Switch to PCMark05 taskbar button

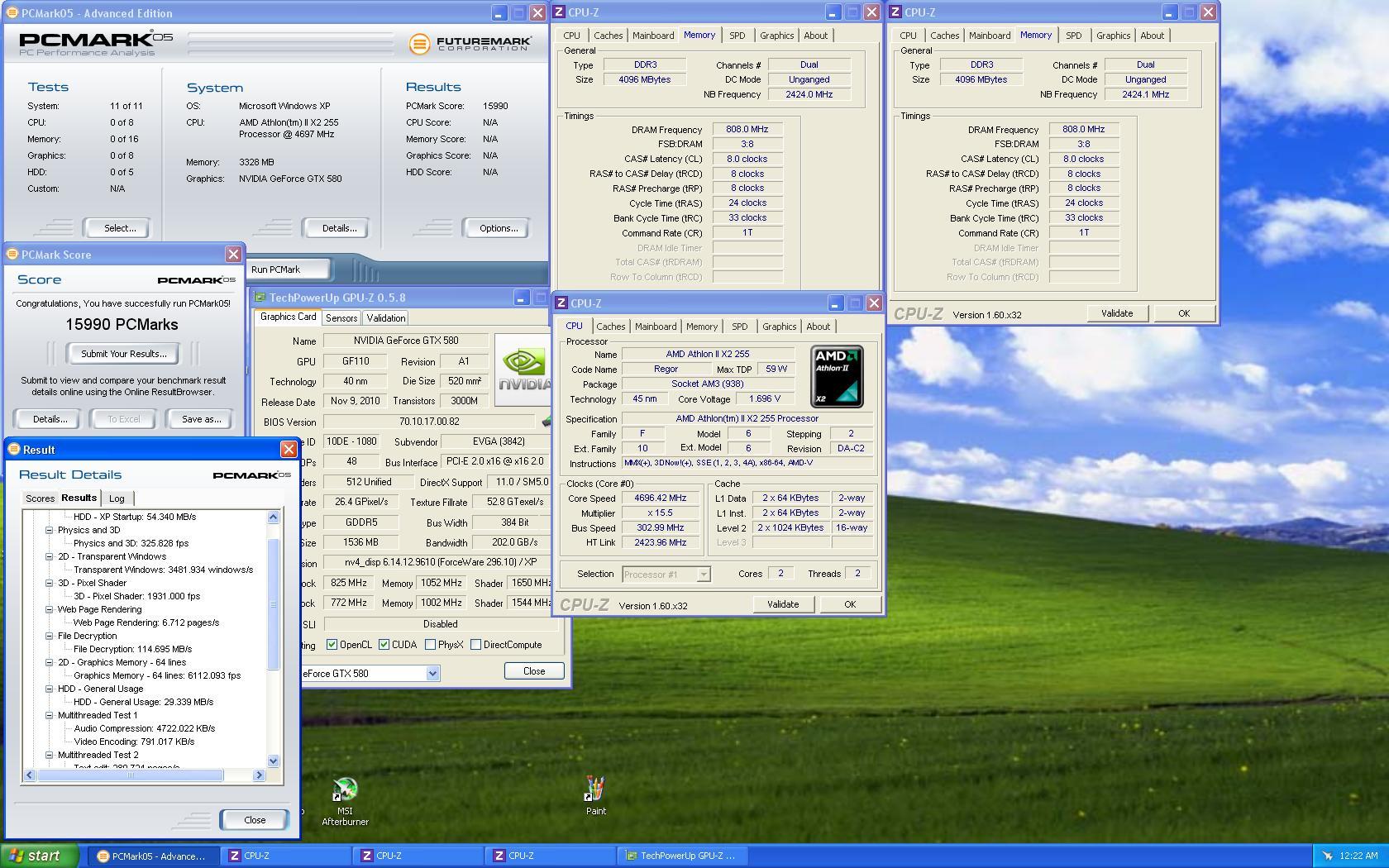click(x=153, y=856)
